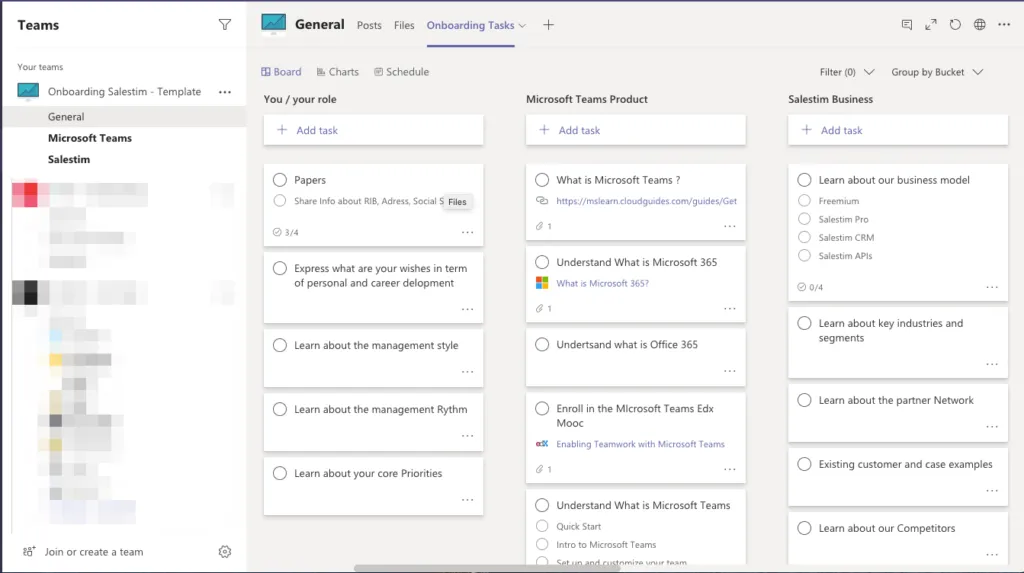Screen dimensions: 1024x573
Task: Complete Understand What is Microsoft 365 task
Action: (542, 262)
